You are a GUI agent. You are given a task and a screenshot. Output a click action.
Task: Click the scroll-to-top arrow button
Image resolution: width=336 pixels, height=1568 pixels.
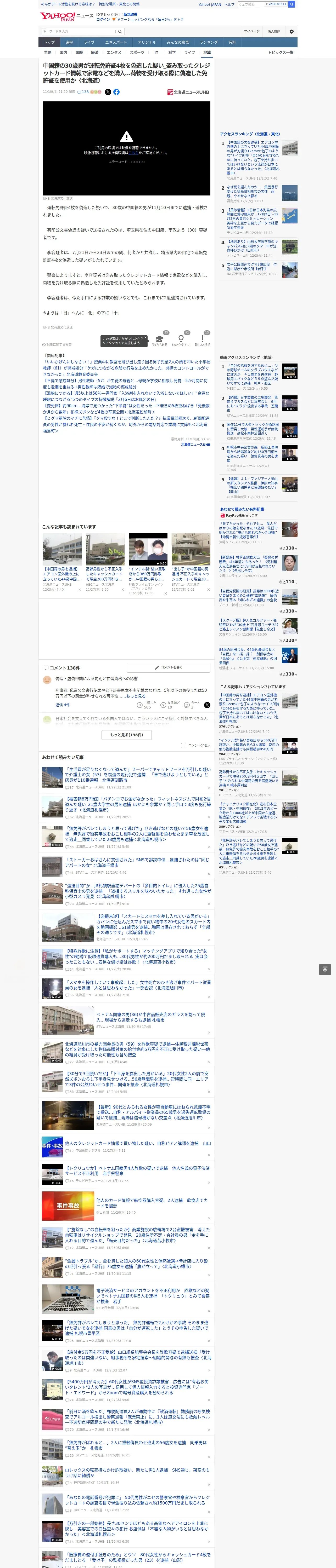tap(325, 969)
